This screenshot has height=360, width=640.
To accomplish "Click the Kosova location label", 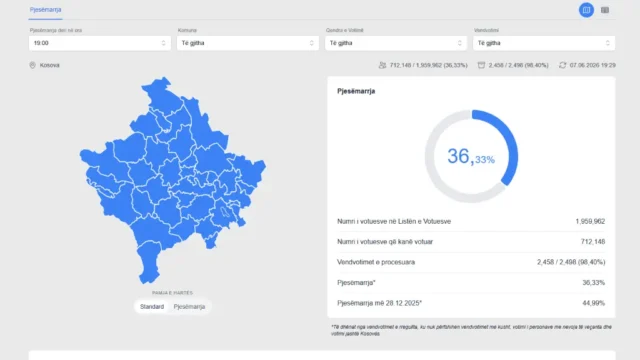I will tap(49, 65).
